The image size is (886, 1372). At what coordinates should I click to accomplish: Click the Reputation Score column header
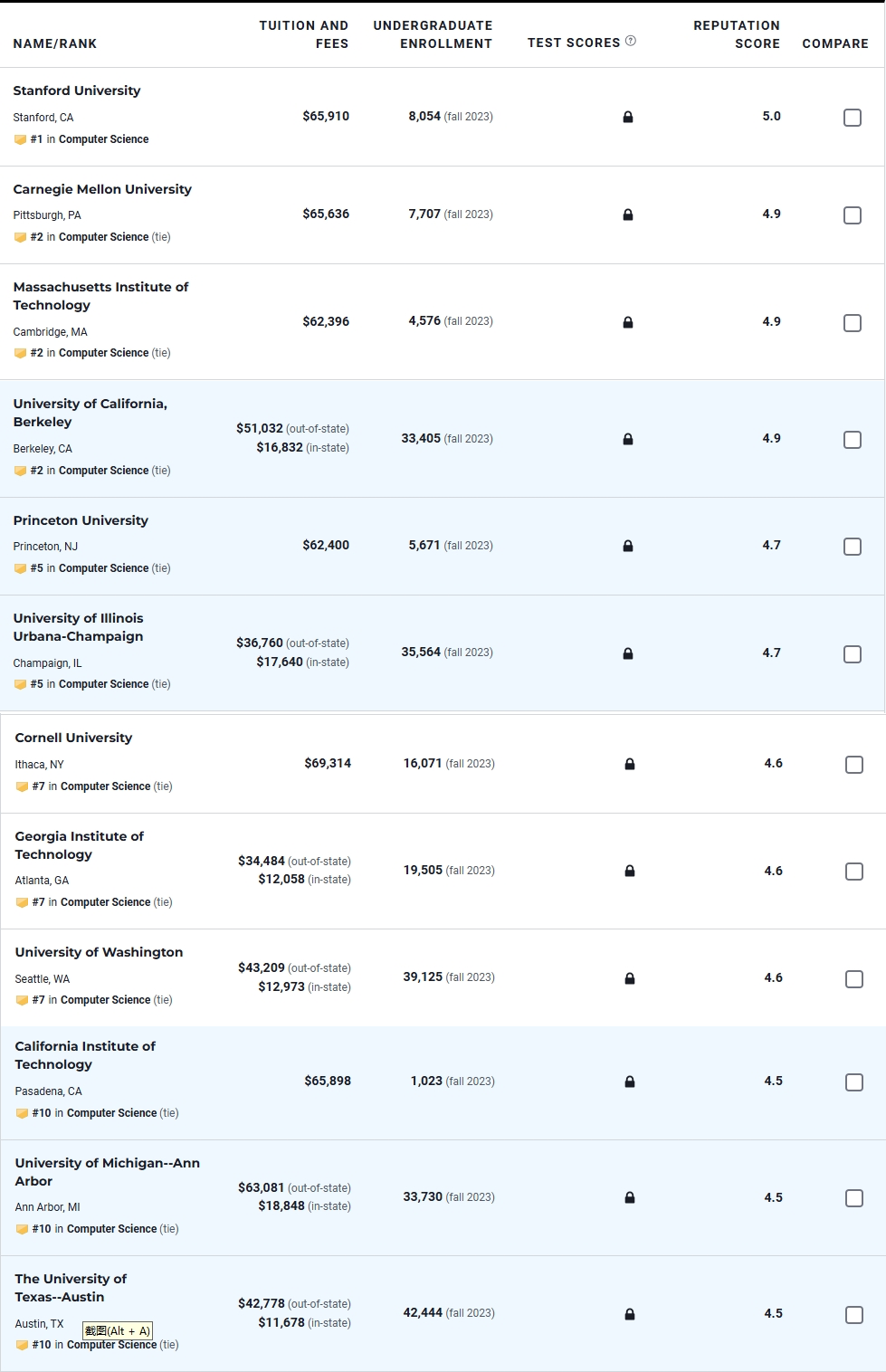(737, 34)
